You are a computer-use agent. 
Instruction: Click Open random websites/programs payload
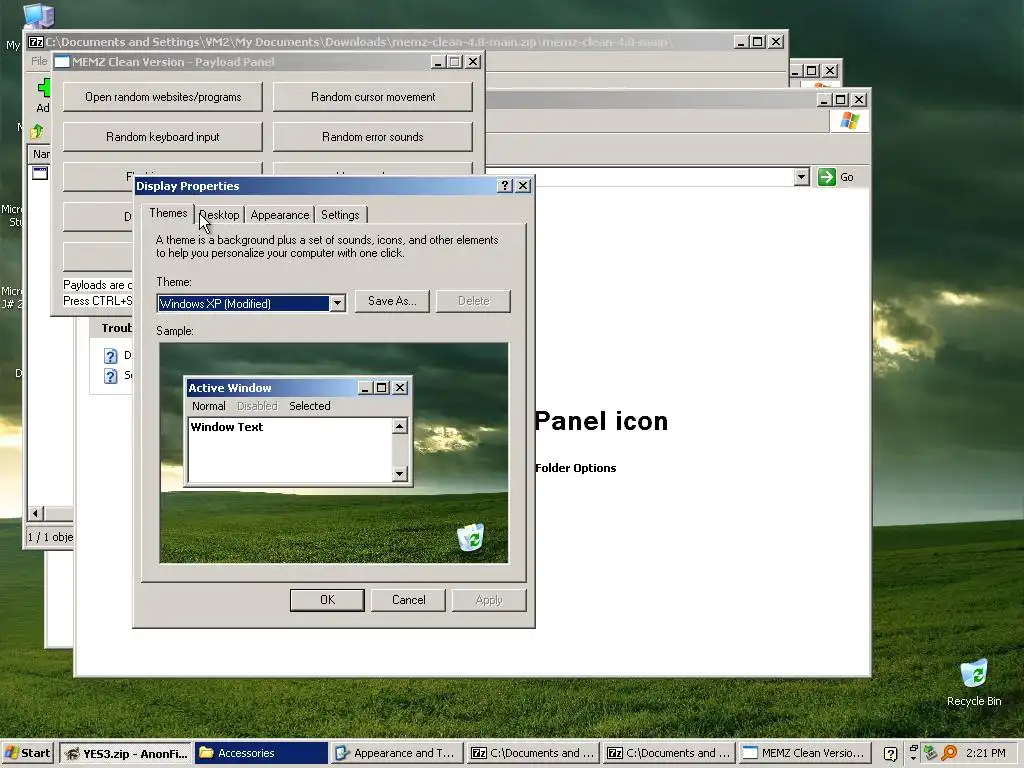163,97
